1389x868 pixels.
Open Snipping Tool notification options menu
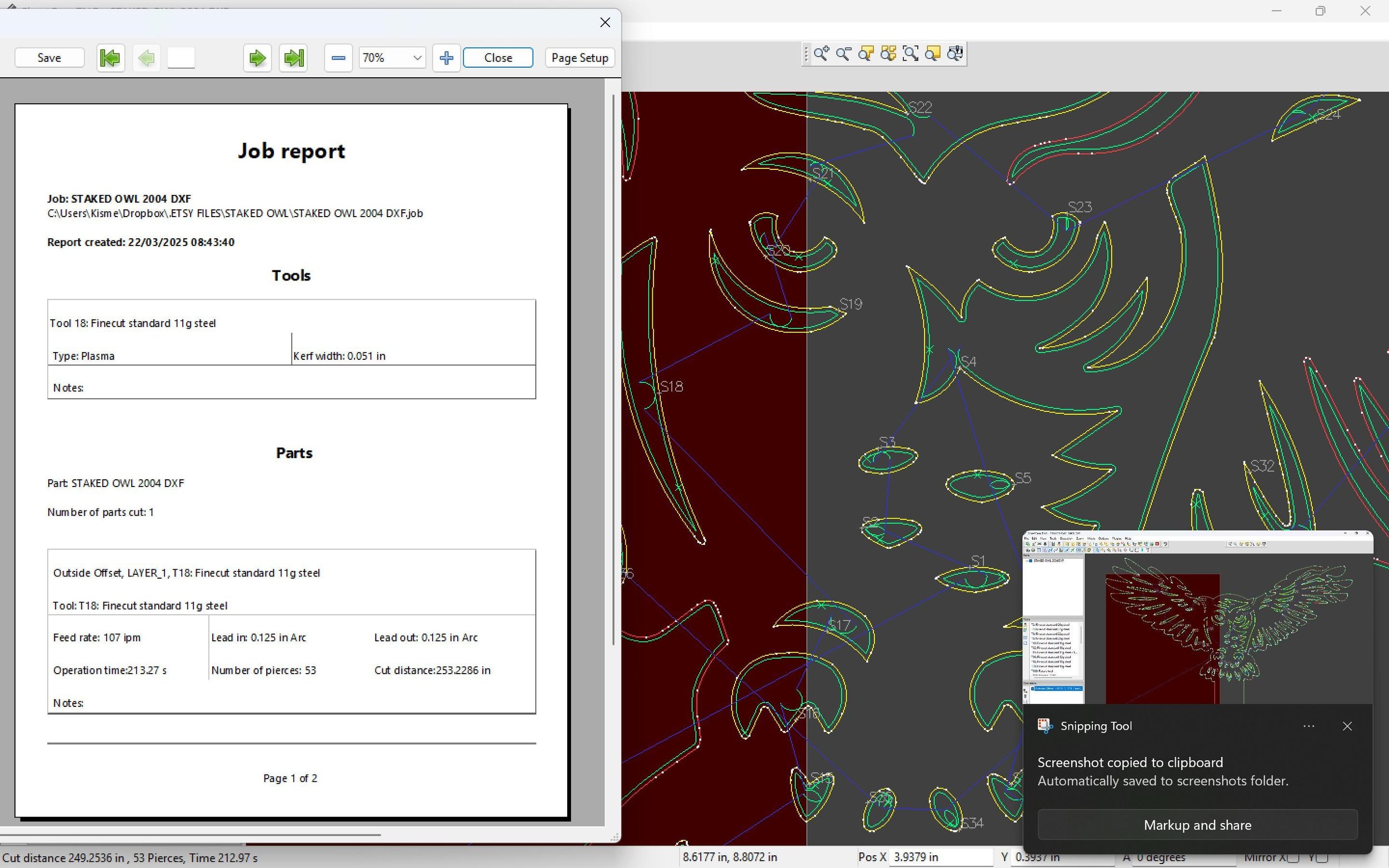click(x=1308, y=726)
